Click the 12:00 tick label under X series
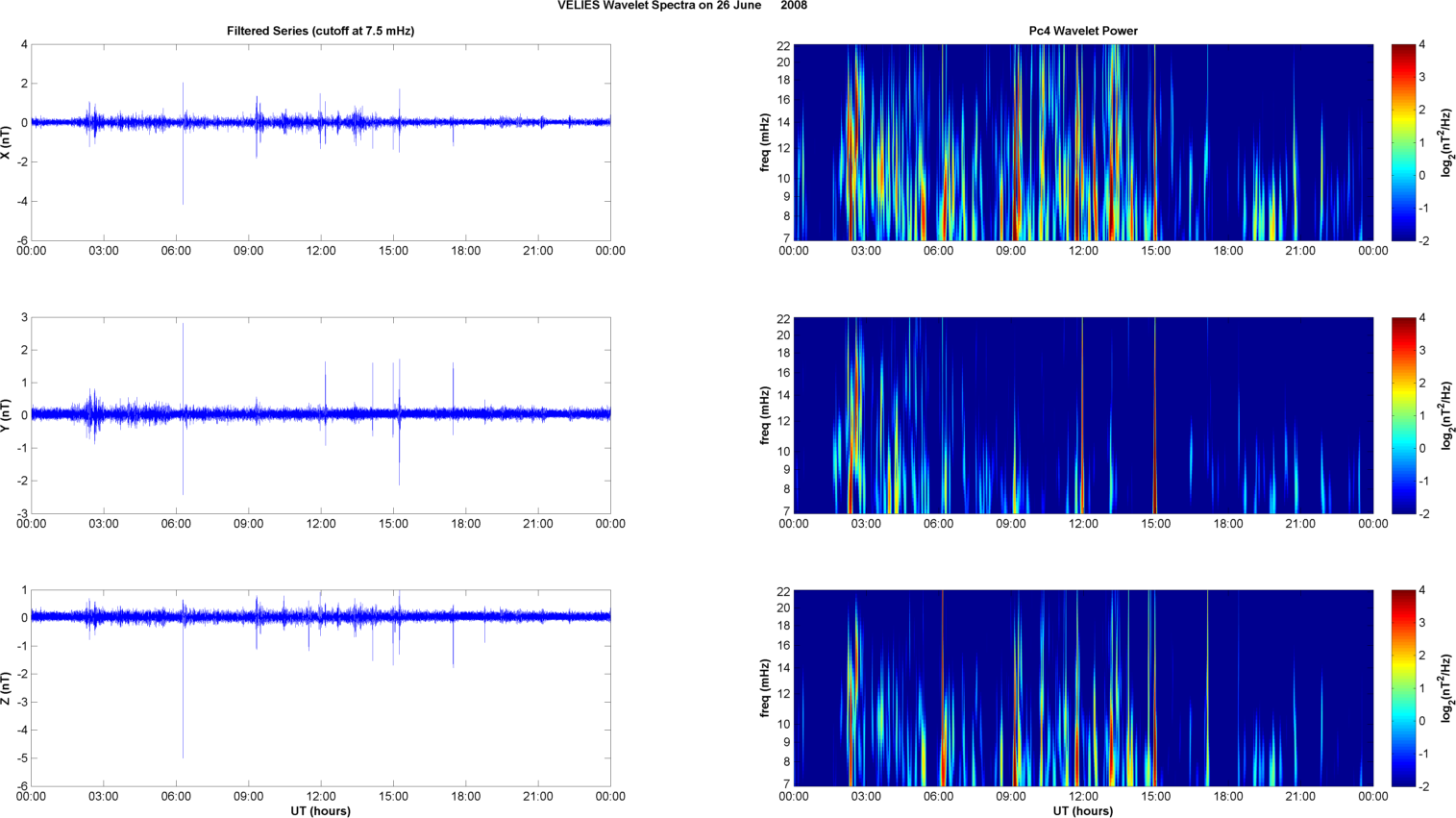The height and width of the screenshot is (818, 1456). pyautogui.click(x=320, y=251)
